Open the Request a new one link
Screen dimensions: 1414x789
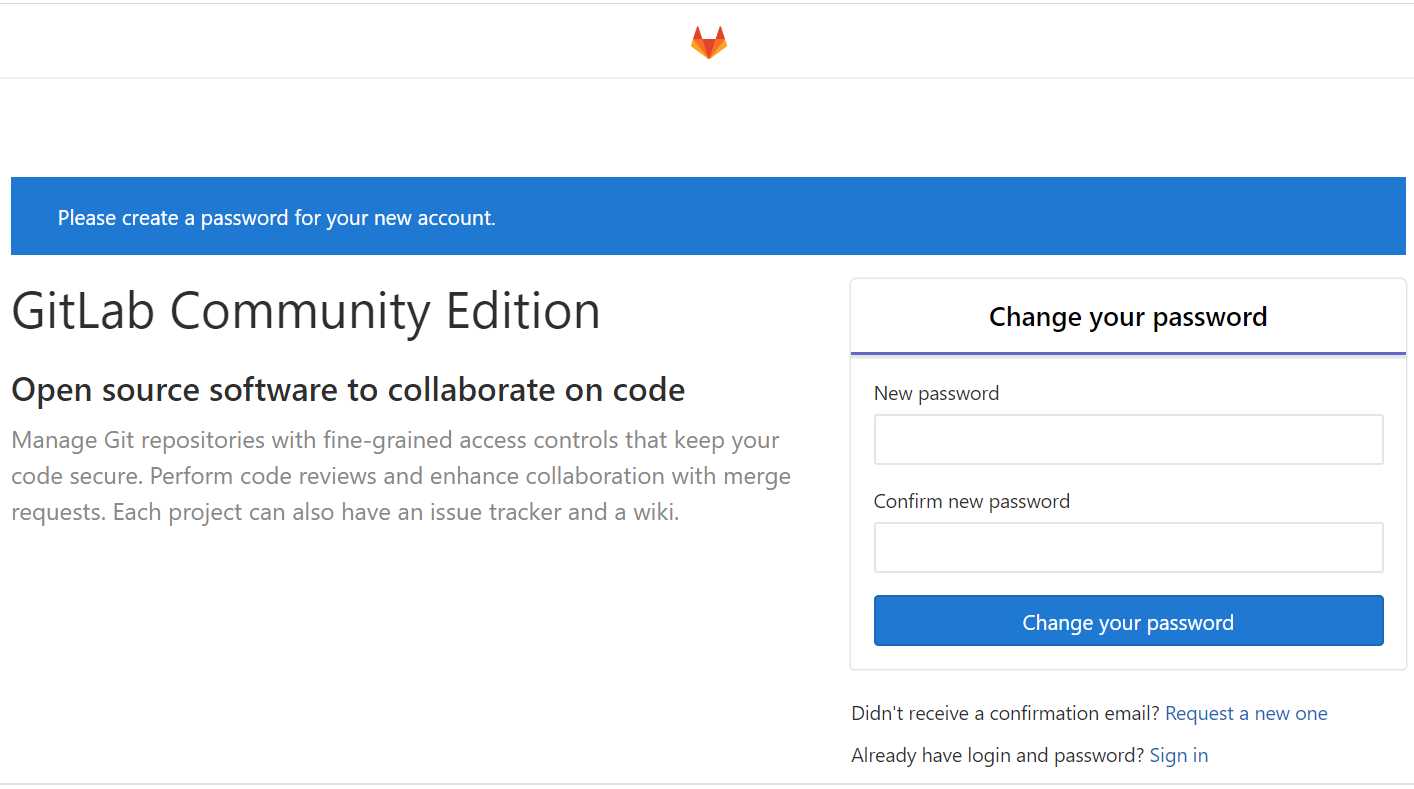coord(1246,713)
